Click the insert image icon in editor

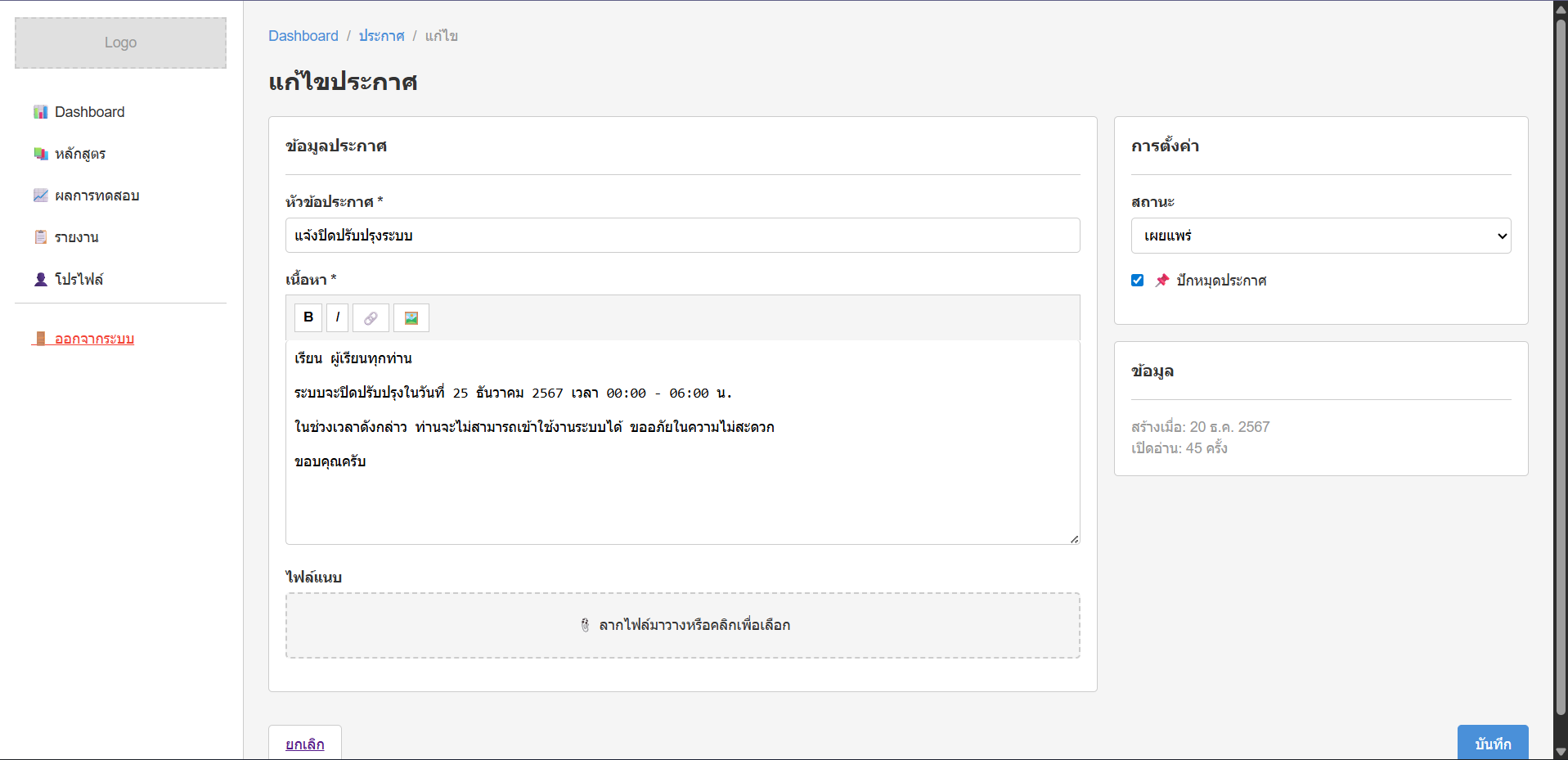pos(411,318)
